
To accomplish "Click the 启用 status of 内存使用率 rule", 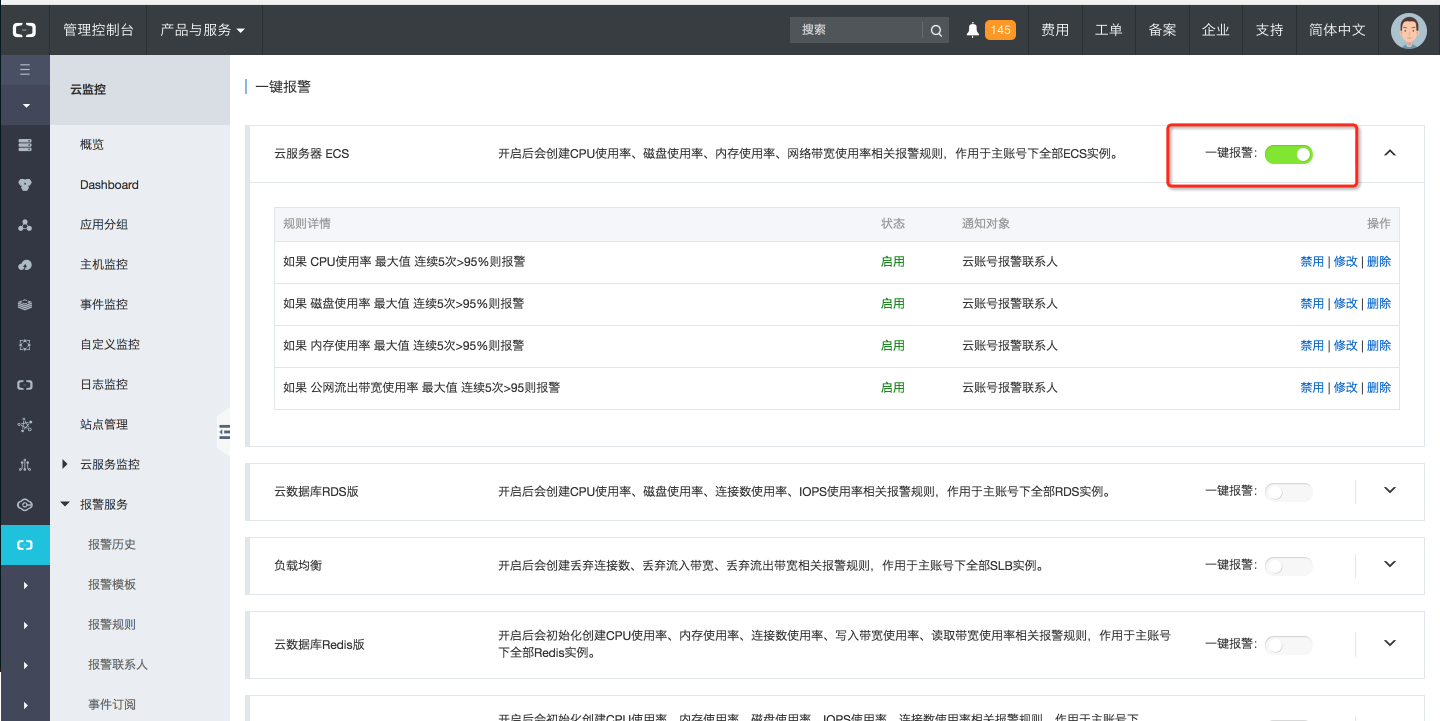I will pyautogui.click(x=893, y=346).
